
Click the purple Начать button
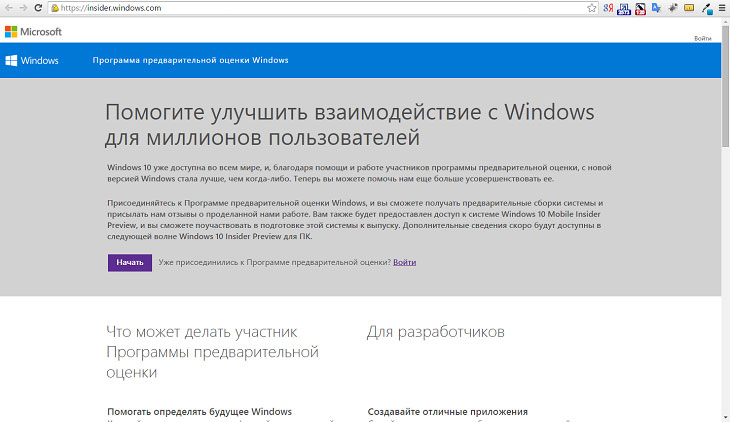[x=130, y=263]
